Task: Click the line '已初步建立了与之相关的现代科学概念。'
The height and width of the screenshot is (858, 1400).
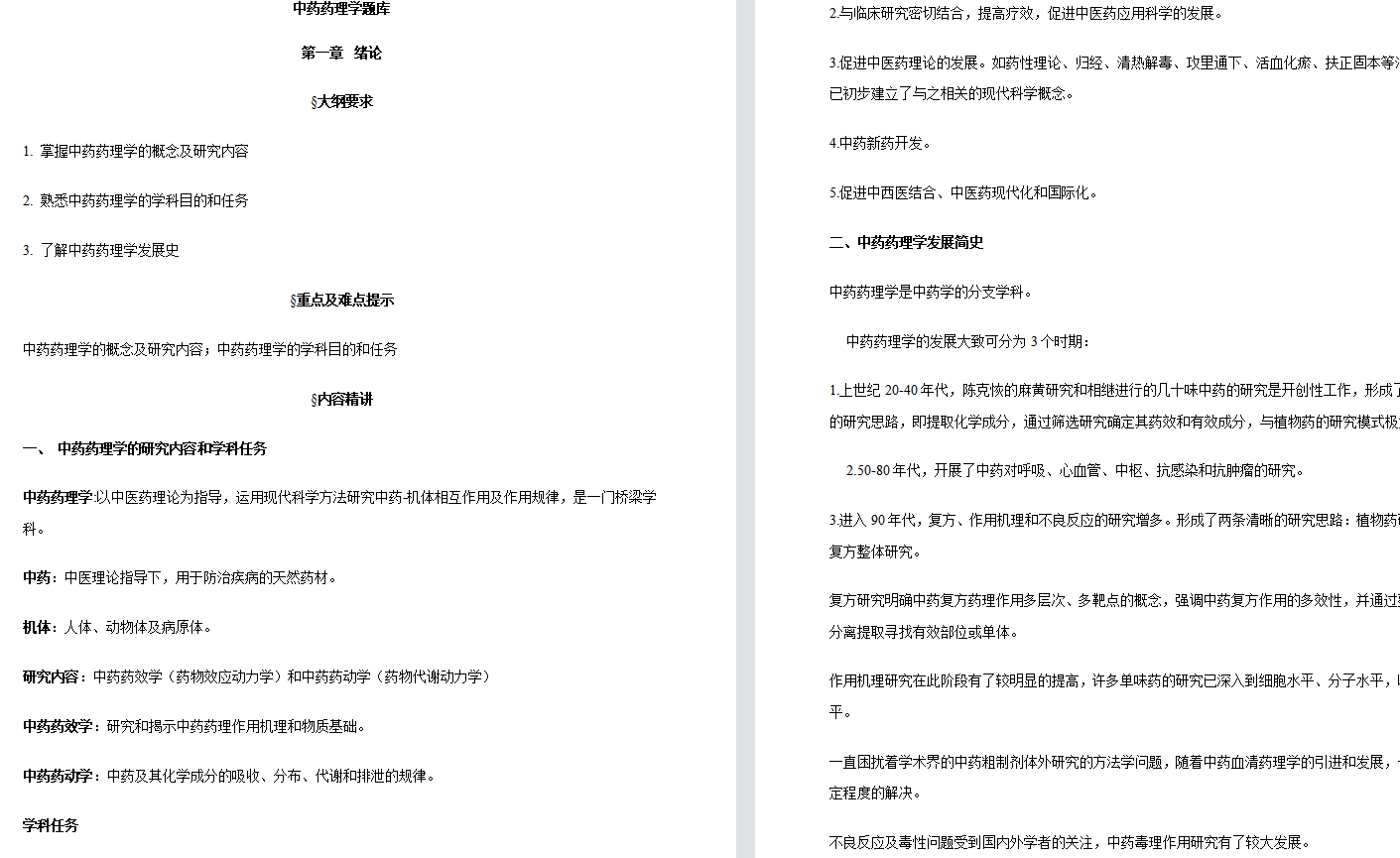Action: pos(952,95)
